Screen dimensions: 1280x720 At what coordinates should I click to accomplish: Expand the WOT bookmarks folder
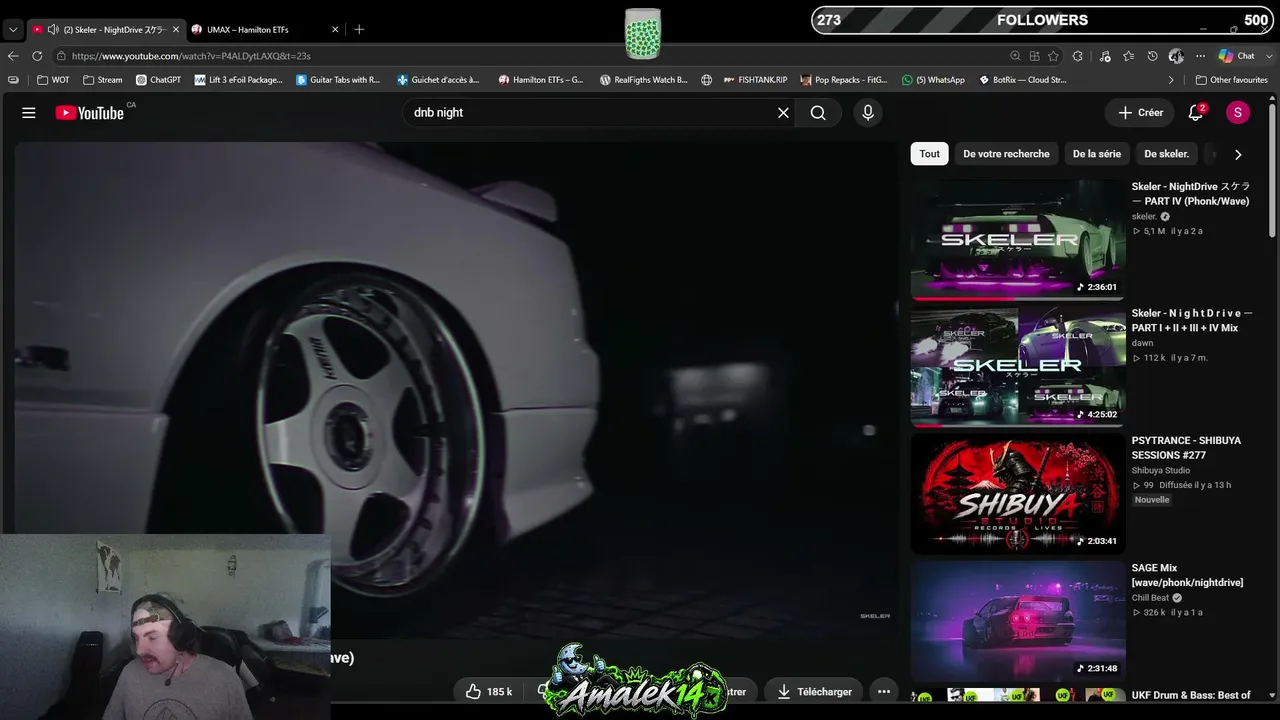coord(53,80)
